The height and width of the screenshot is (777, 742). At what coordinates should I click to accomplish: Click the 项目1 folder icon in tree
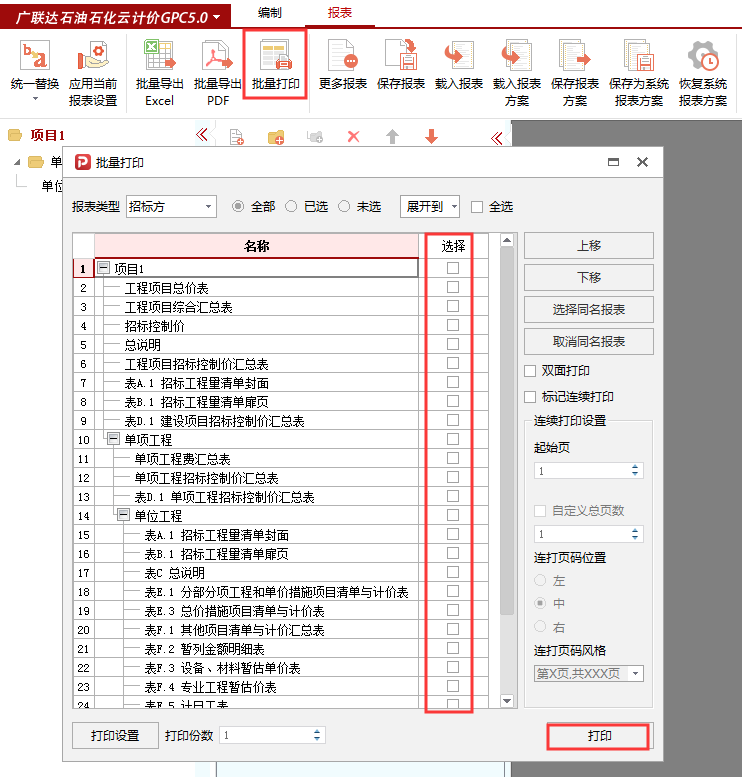tap(15, 135)
